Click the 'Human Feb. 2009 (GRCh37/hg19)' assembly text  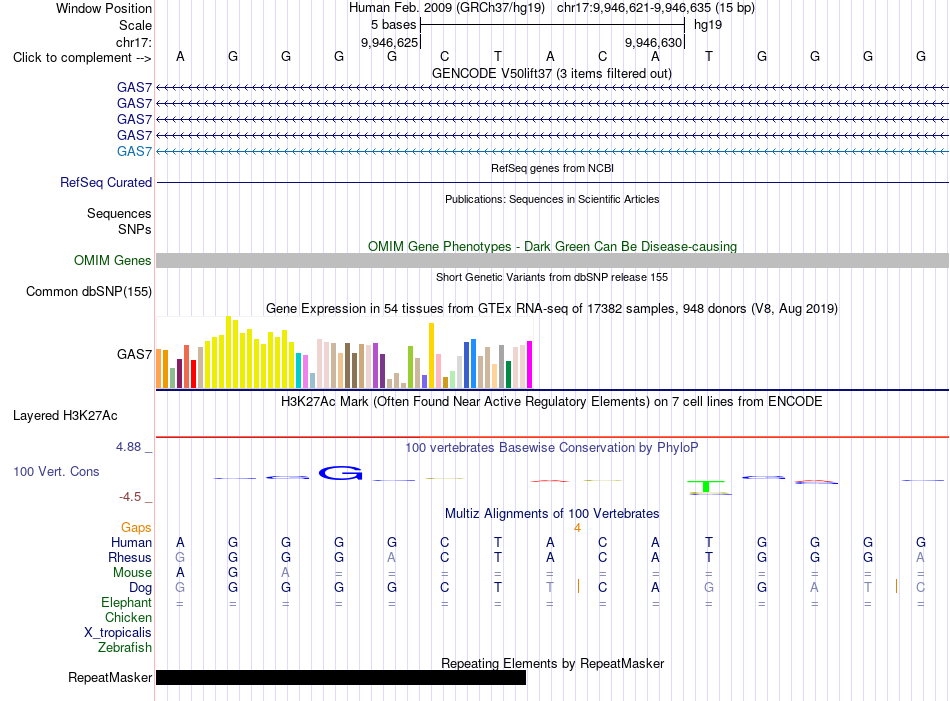coord(447,8)
